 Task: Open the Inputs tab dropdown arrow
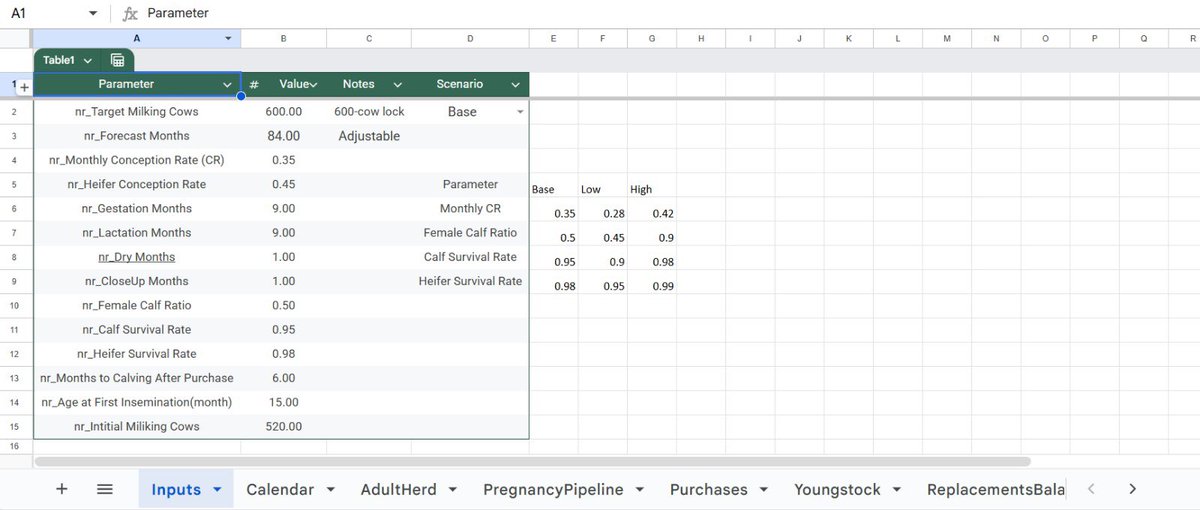pyautogui.click(x=216, y=490)
